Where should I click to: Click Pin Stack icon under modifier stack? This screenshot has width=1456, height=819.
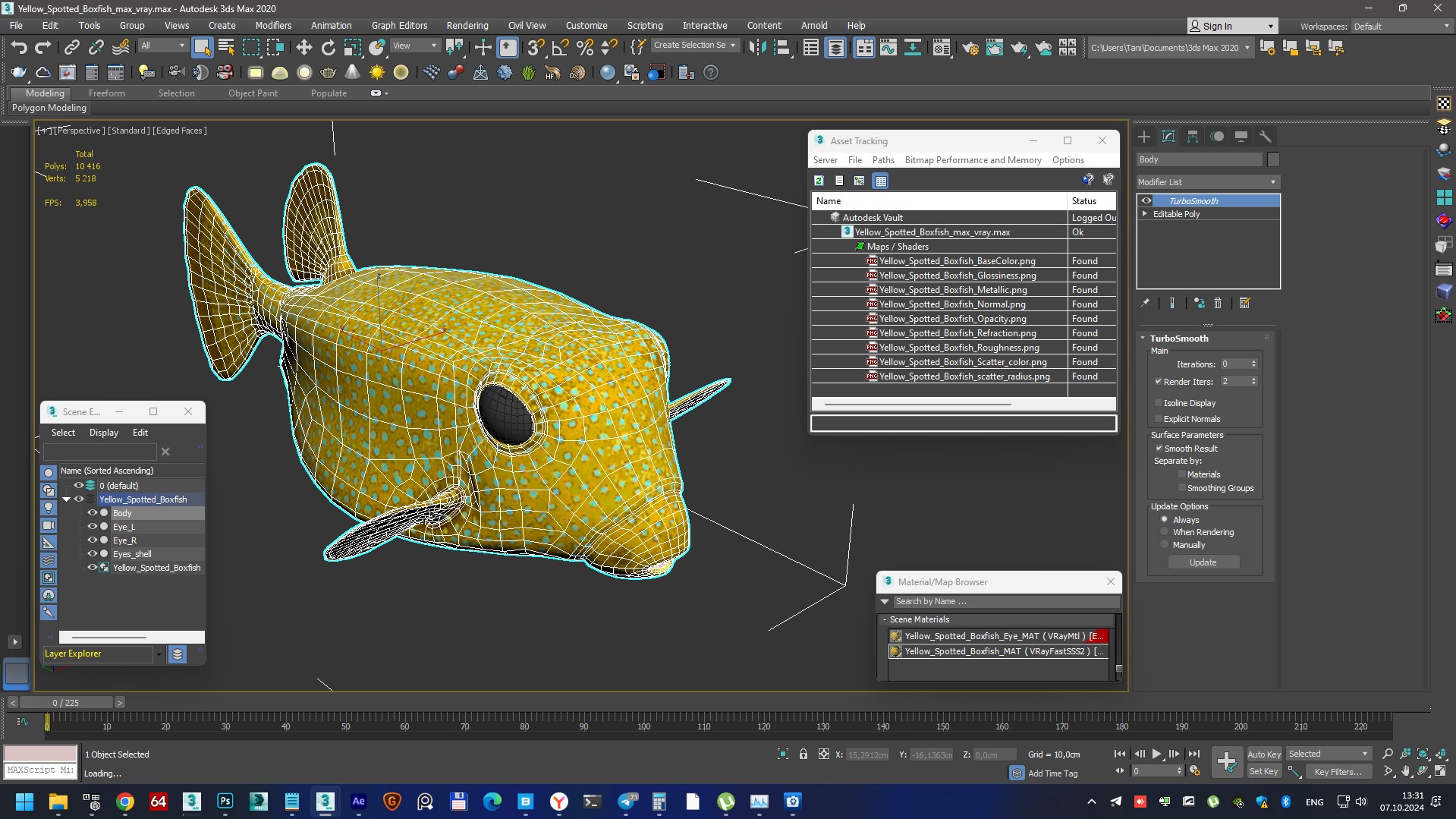point(1145,303)
